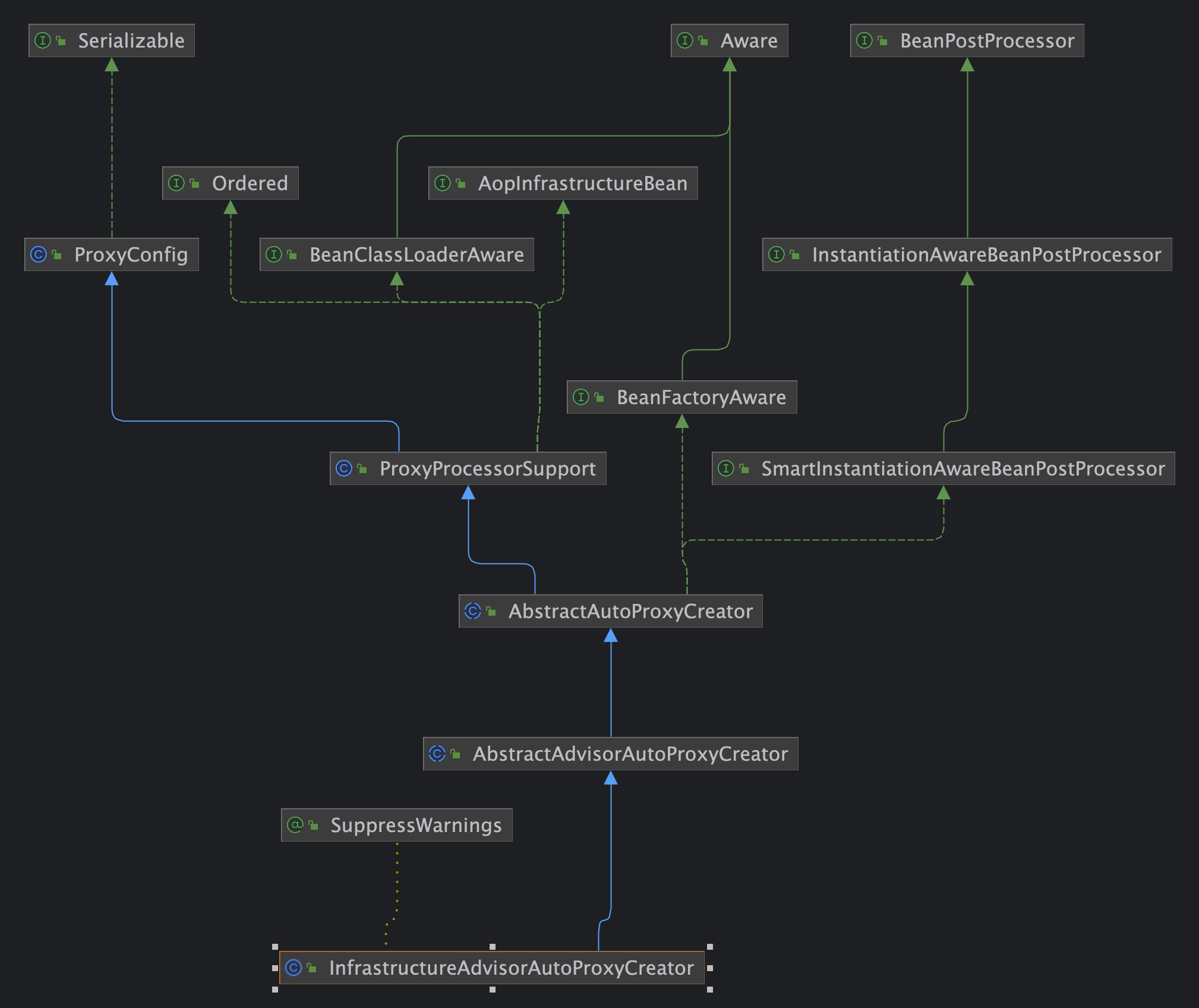Select the InfrastructureAdvisorAutoProxyCreator label
Viewport: 1199px width, 1008px height.
[512, 968]
